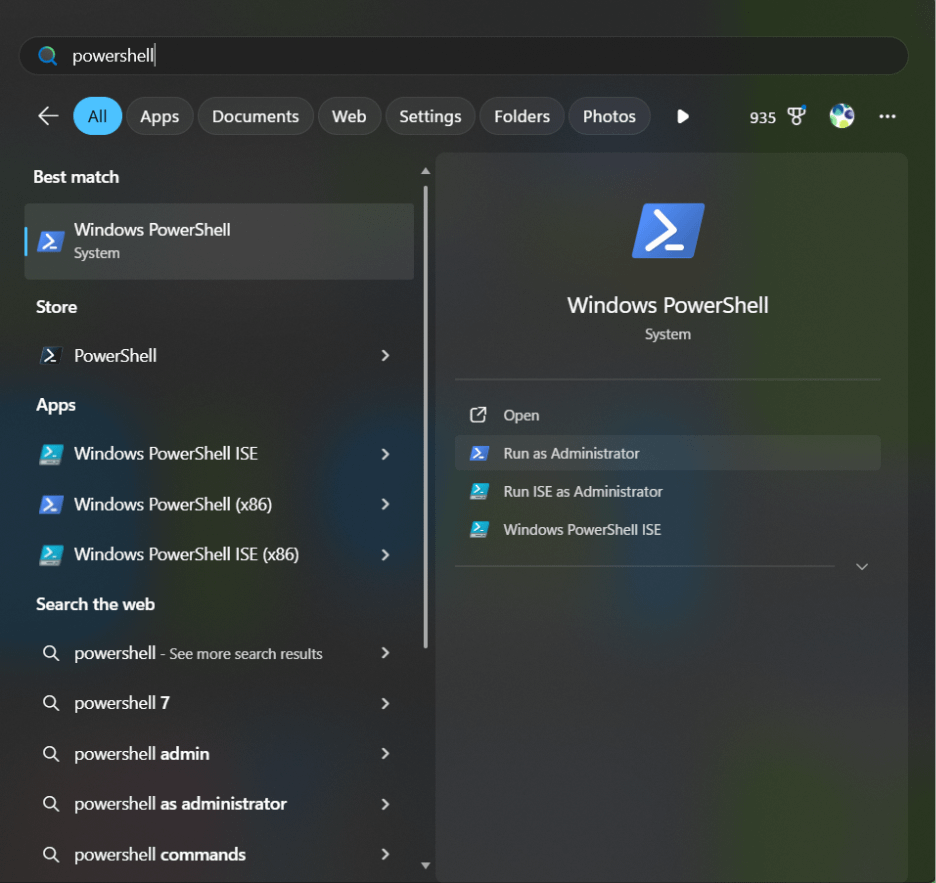936x883 pixels.
Task: Choose Run ISE as Administrator
Action: (667, 491)
